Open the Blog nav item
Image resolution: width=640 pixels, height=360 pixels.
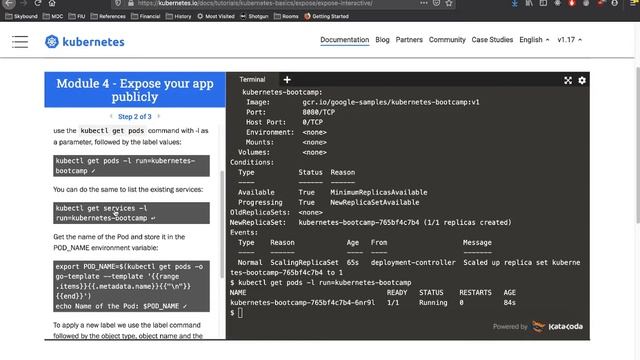[x=382, y=40]
